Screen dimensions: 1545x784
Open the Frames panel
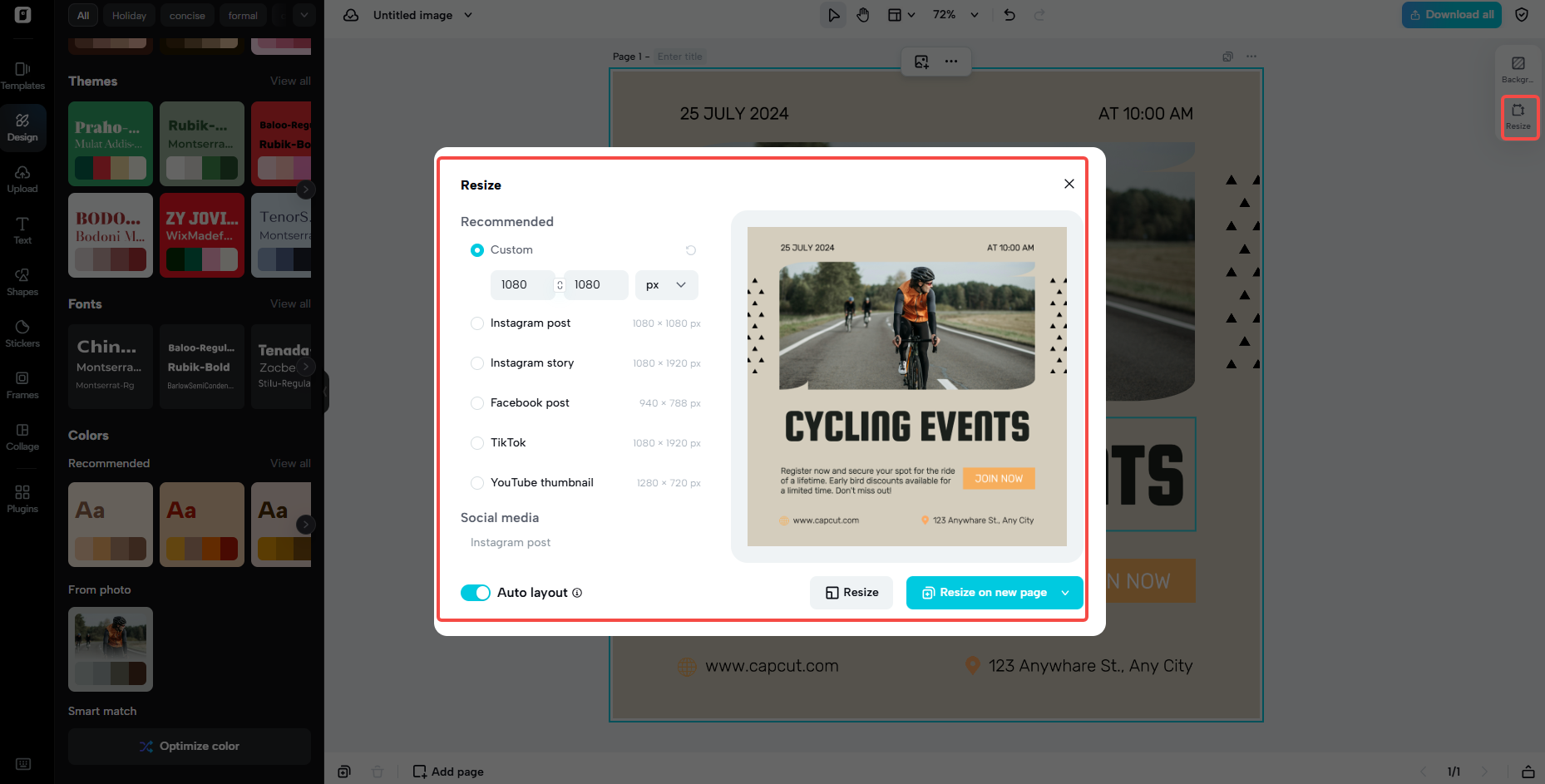click(22, 385)
